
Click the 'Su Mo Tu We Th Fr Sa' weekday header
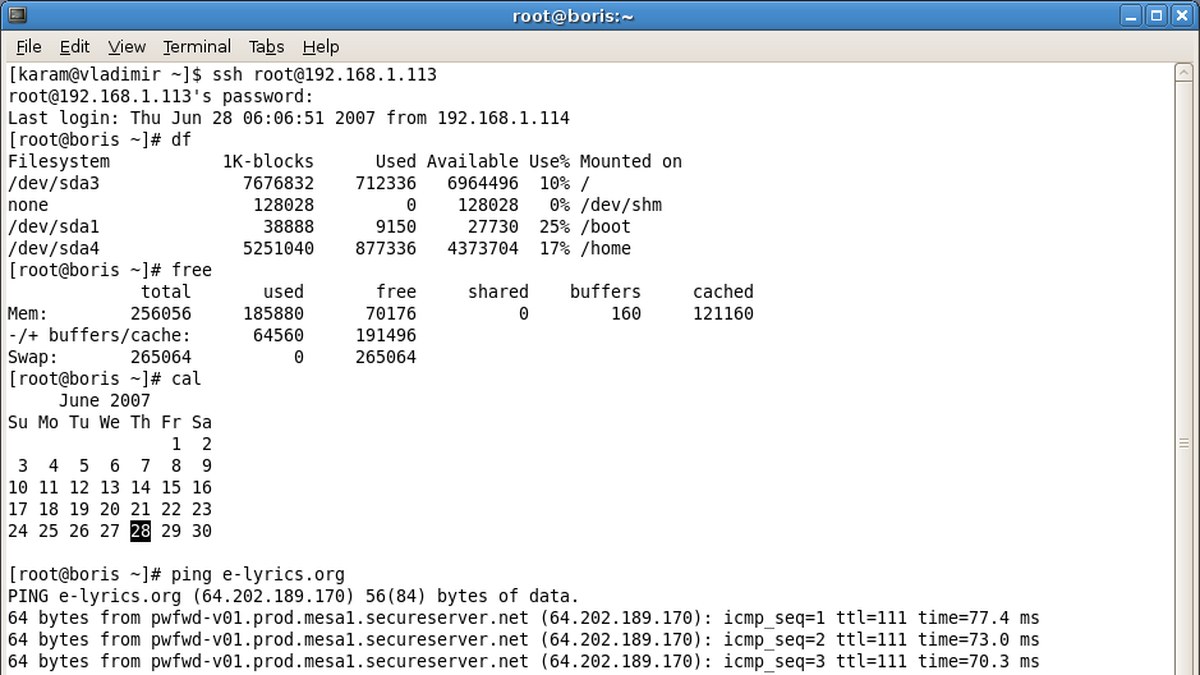pos(110,422)
